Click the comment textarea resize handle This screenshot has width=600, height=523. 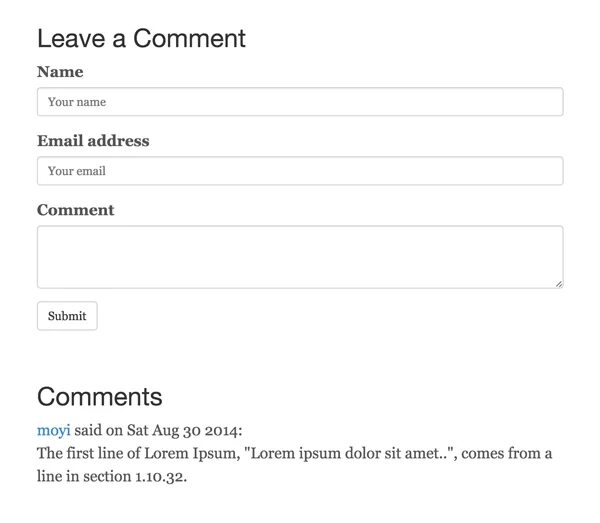pyautogui.click(x=558, y=283)
